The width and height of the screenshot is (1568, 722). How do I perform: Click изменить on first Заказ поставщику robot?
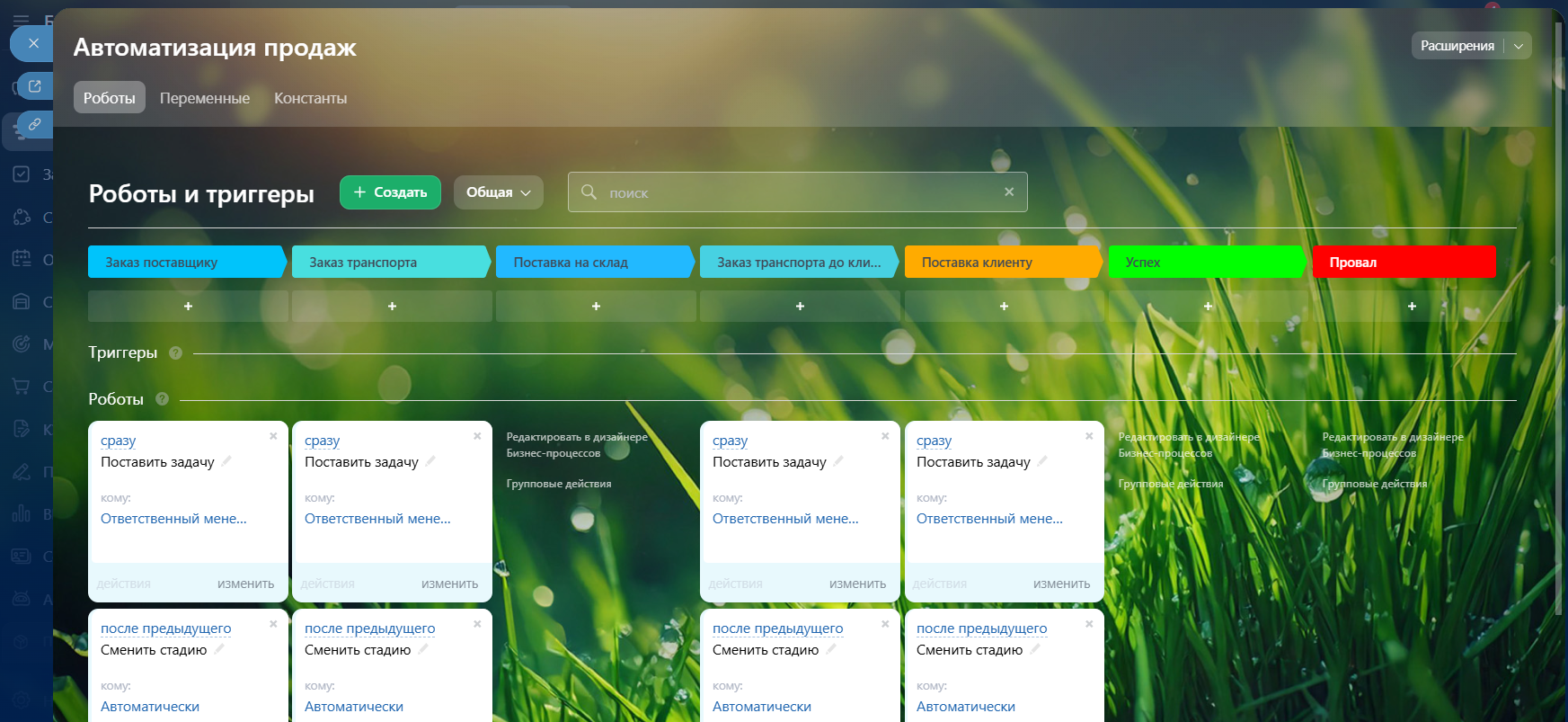[x=245, y=584]
